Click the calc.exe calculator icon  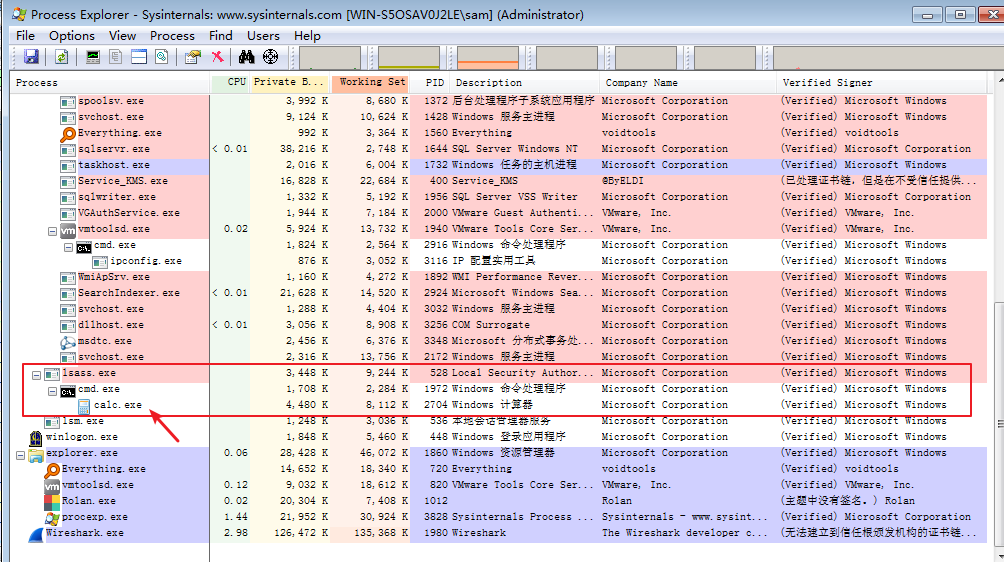tap(84, 405)
